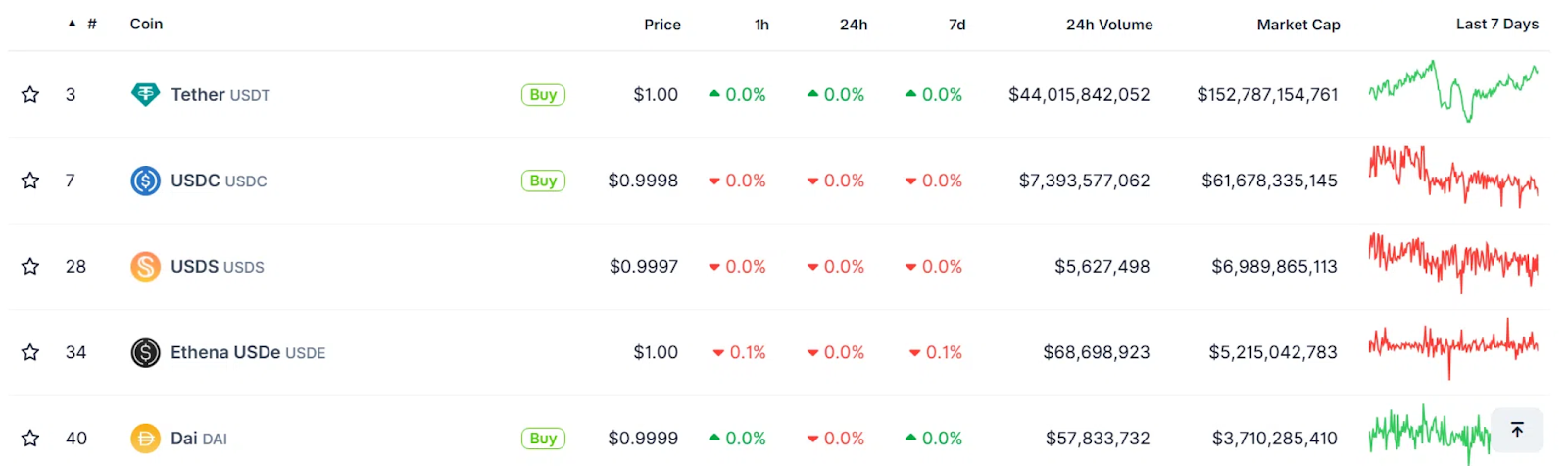Sort table by 24h Volume header
Image resolution: width=1568 pixels, height=466 pixels.
(1108, 25)
